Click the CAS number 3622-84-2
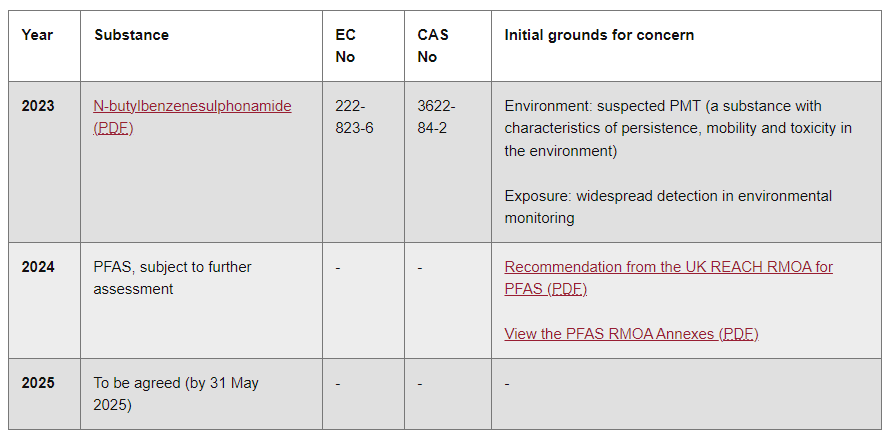This screenshot has width=889, height=441. (436, 117)
